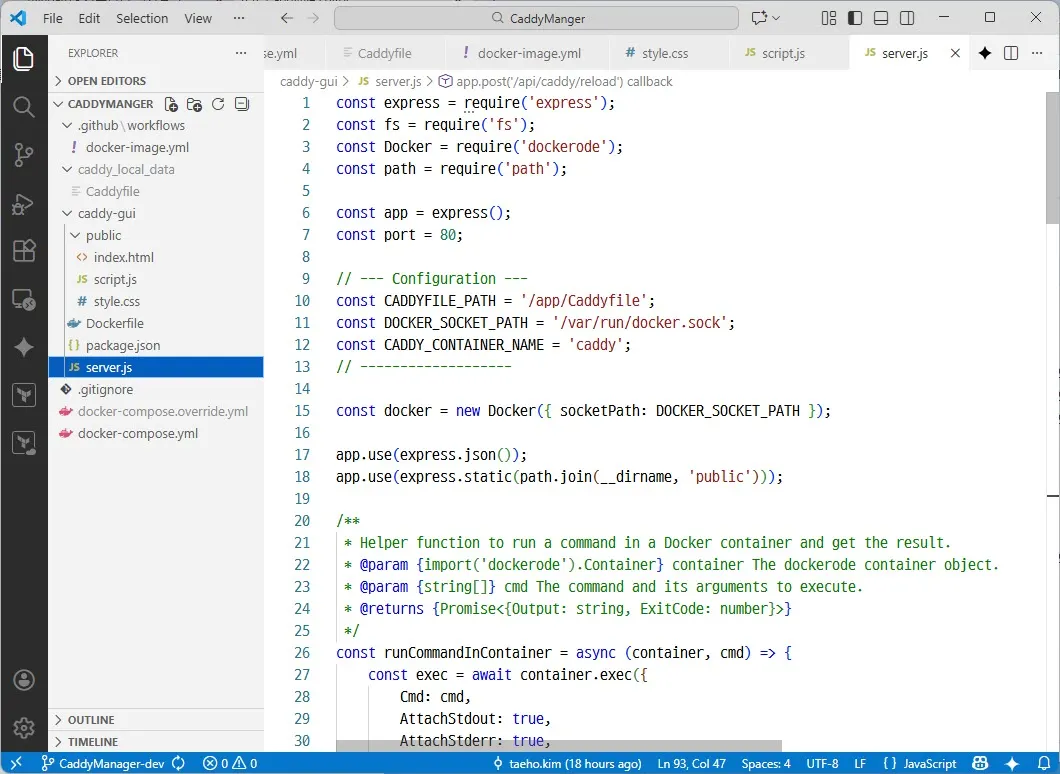Click the horizontal editor scrollbar thumb

pyautogui.click(x=558, y=746)
